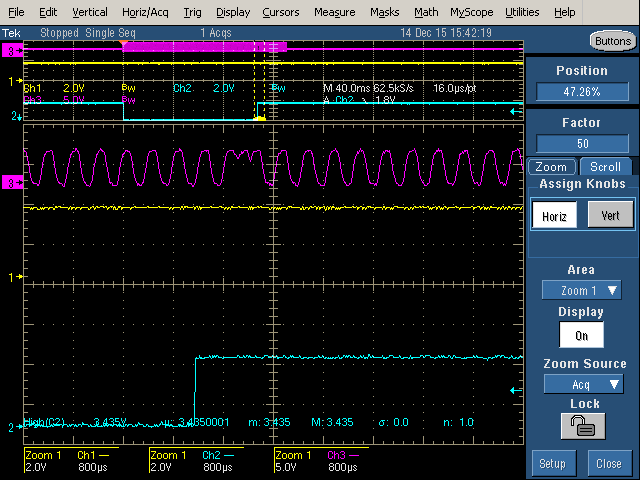Select channel 2 marker in overview graticule
The image size is (640, 480).
point(16,117)
